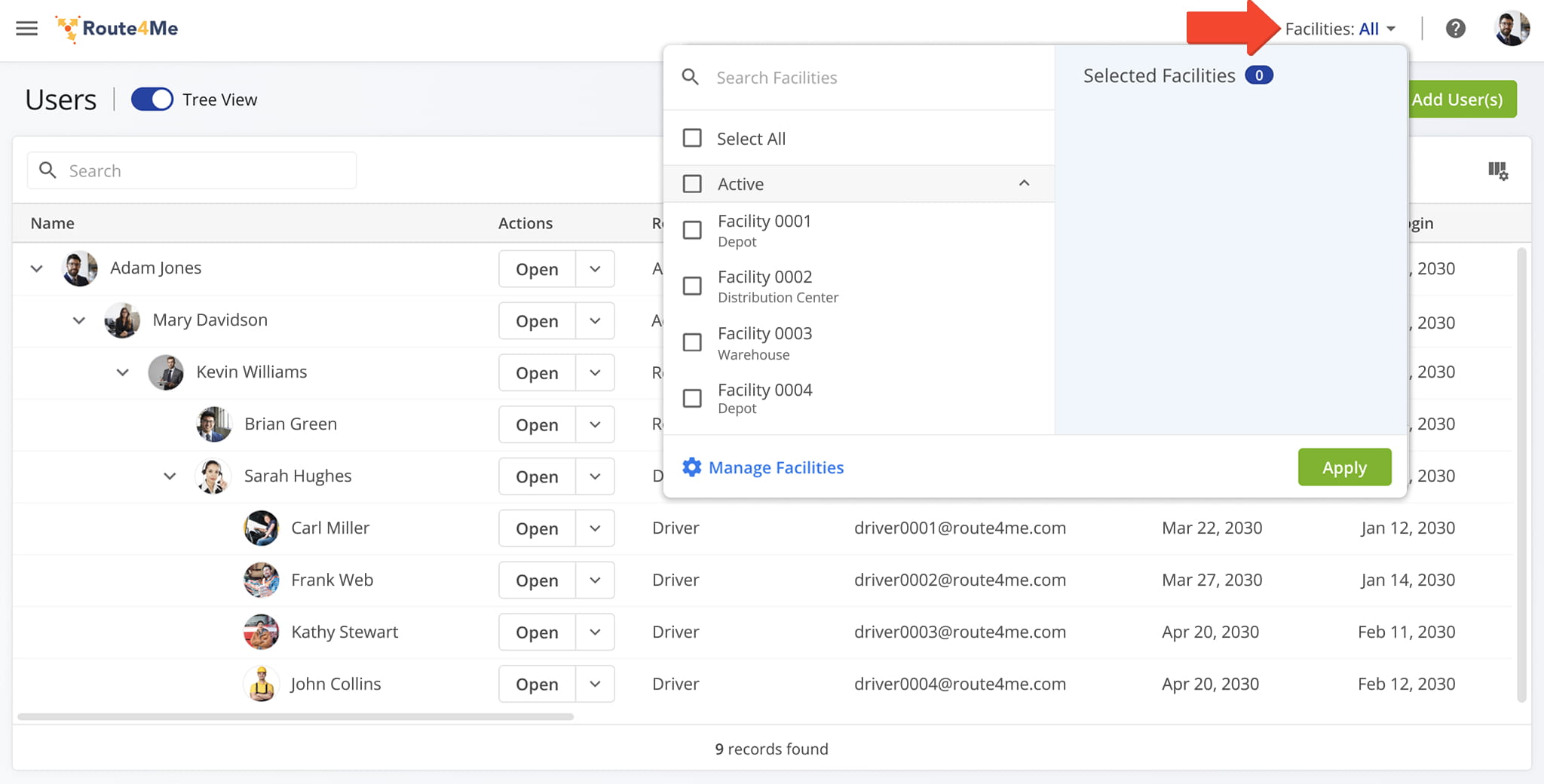Open the table column settings icon

pos(1497,171)
